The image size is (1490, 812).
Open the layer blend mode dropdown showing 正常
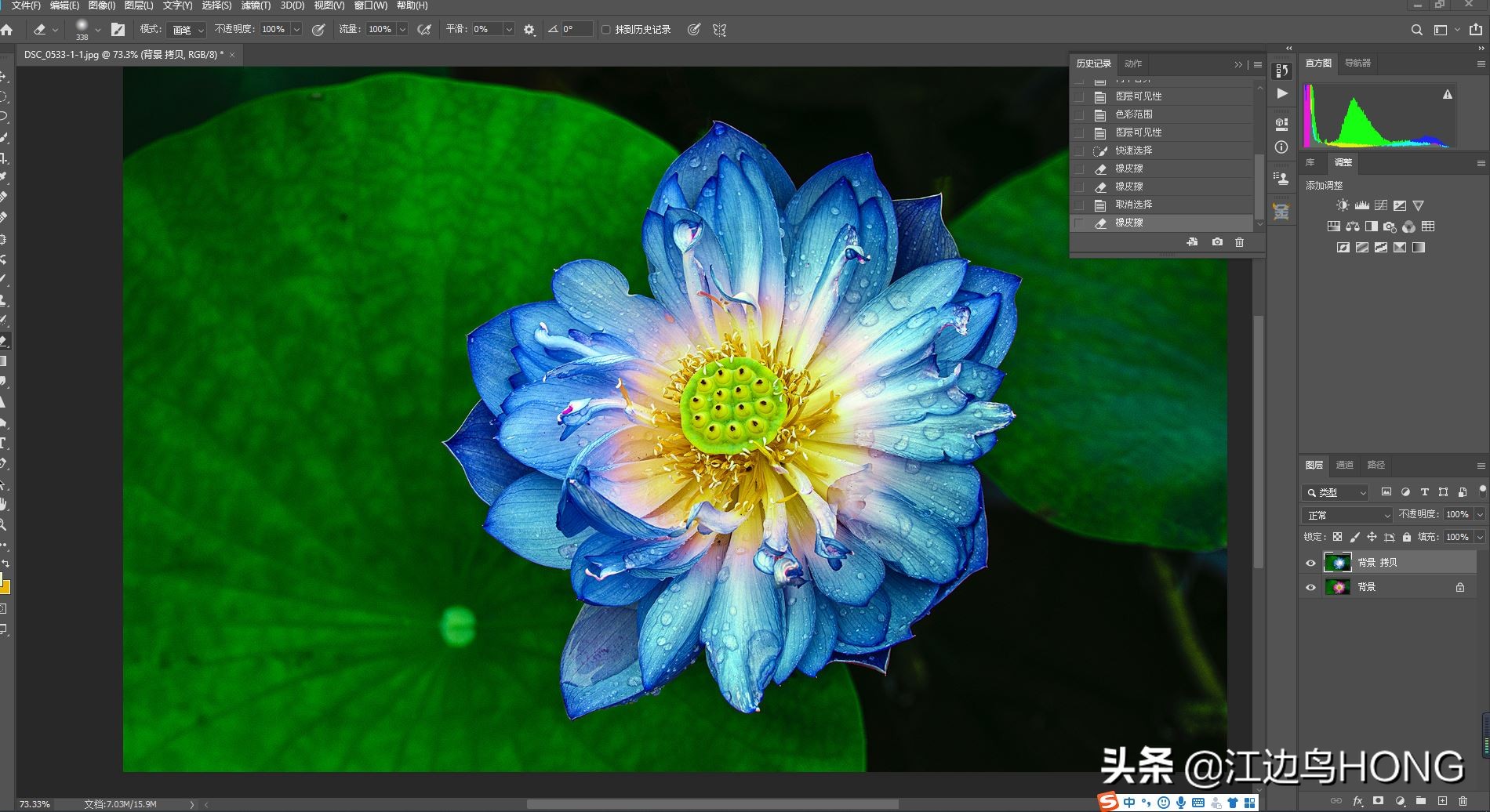[x=1345, y=515]
